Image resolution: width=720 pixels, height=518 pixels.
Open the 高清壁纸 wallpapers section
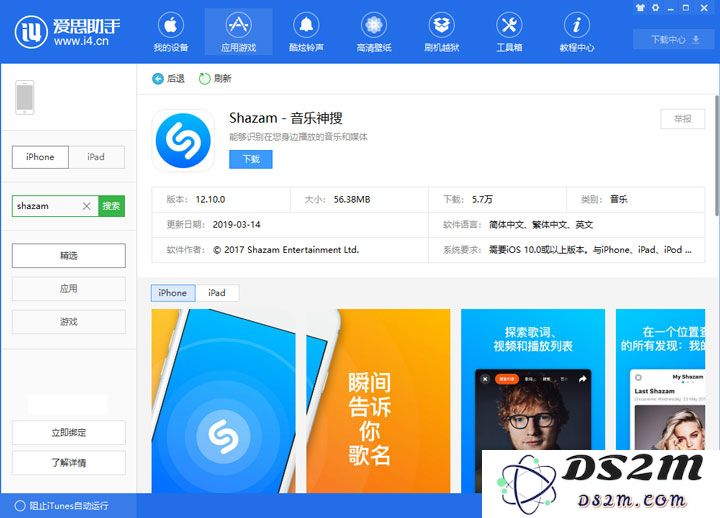click(x=374, y=32)
